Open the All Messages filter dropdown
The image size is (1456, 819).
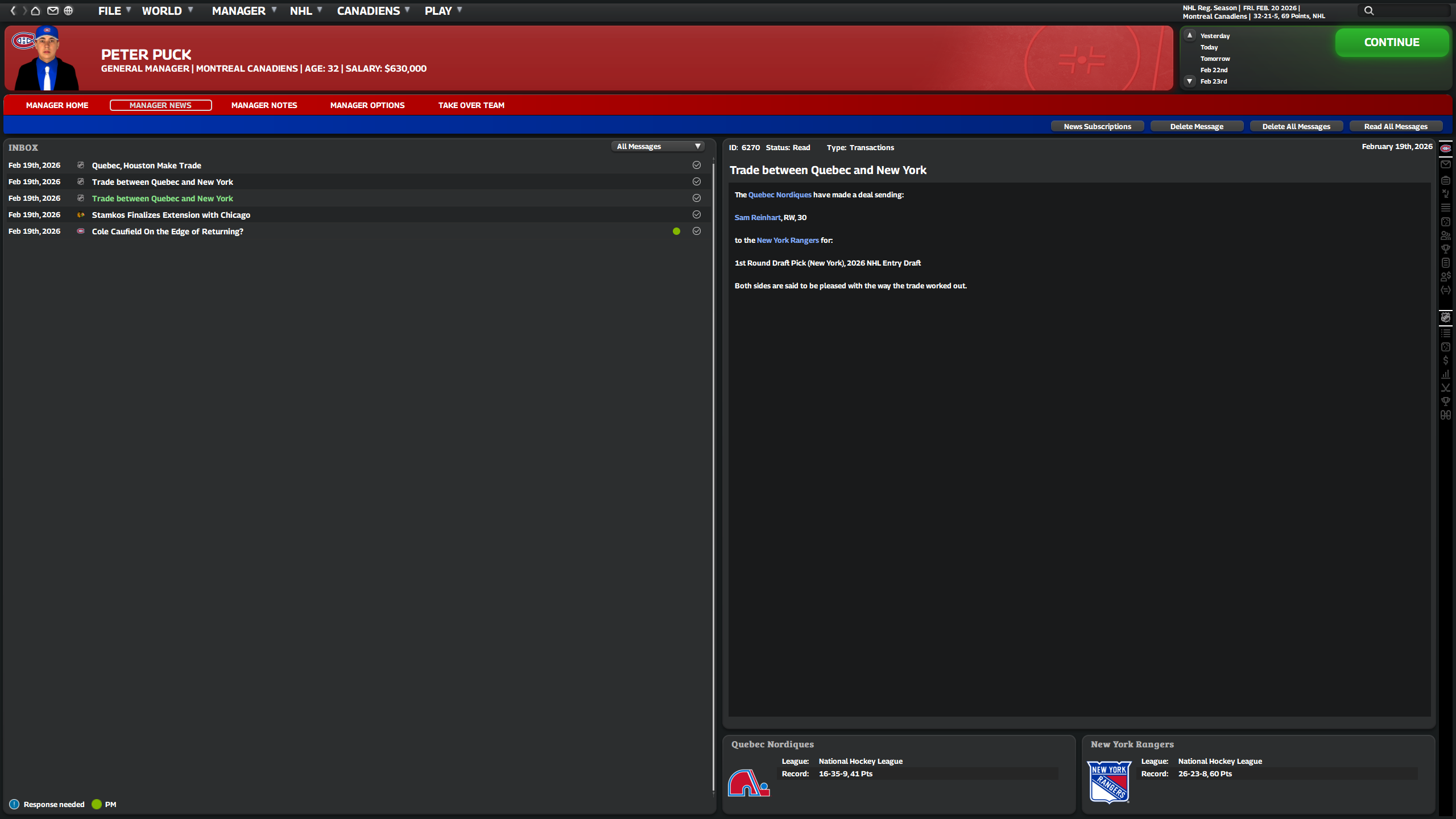click(x=658, y=147)
